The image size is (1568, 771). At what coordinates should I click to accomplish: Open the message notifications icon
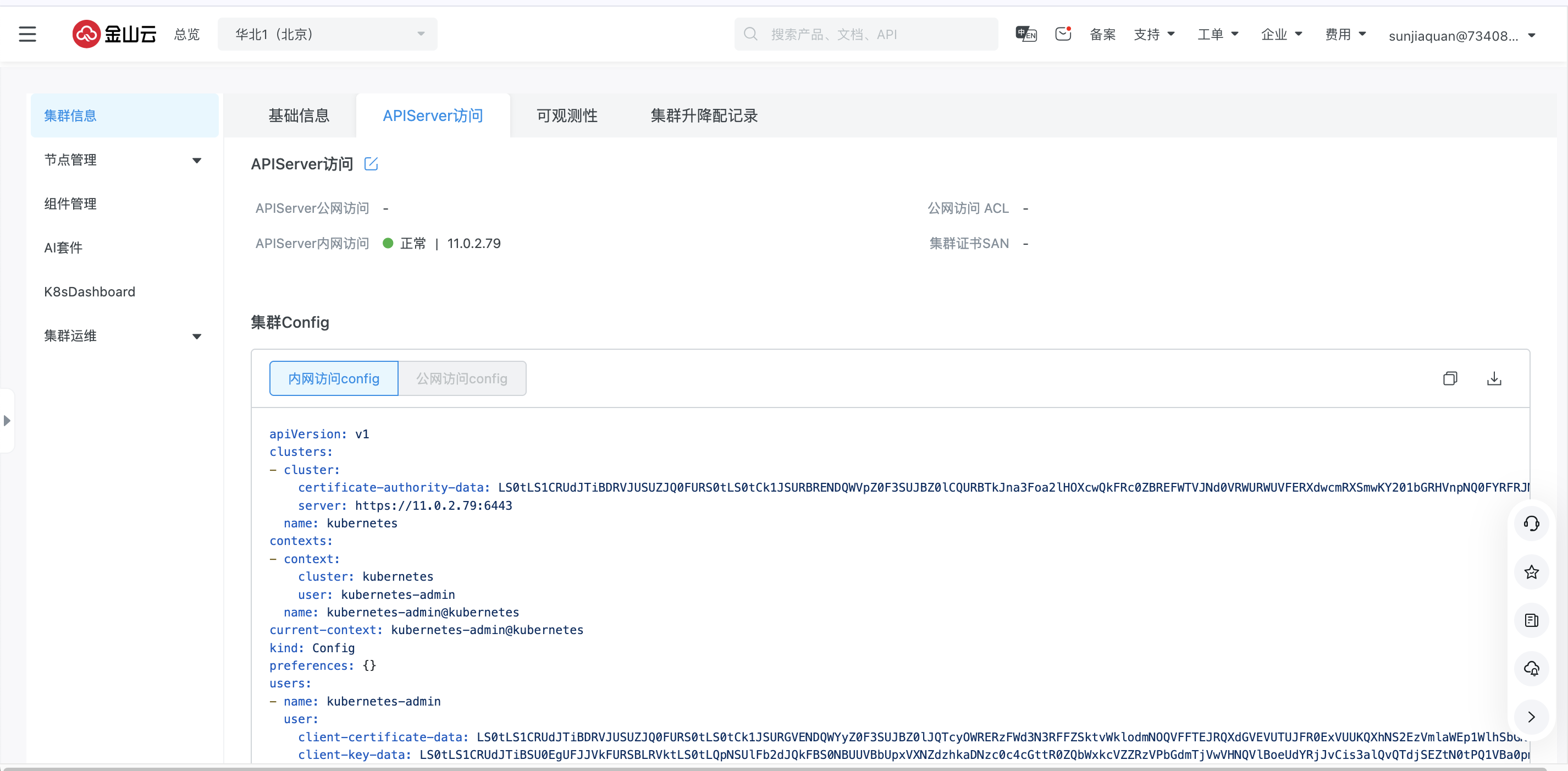pos(1063,34)
